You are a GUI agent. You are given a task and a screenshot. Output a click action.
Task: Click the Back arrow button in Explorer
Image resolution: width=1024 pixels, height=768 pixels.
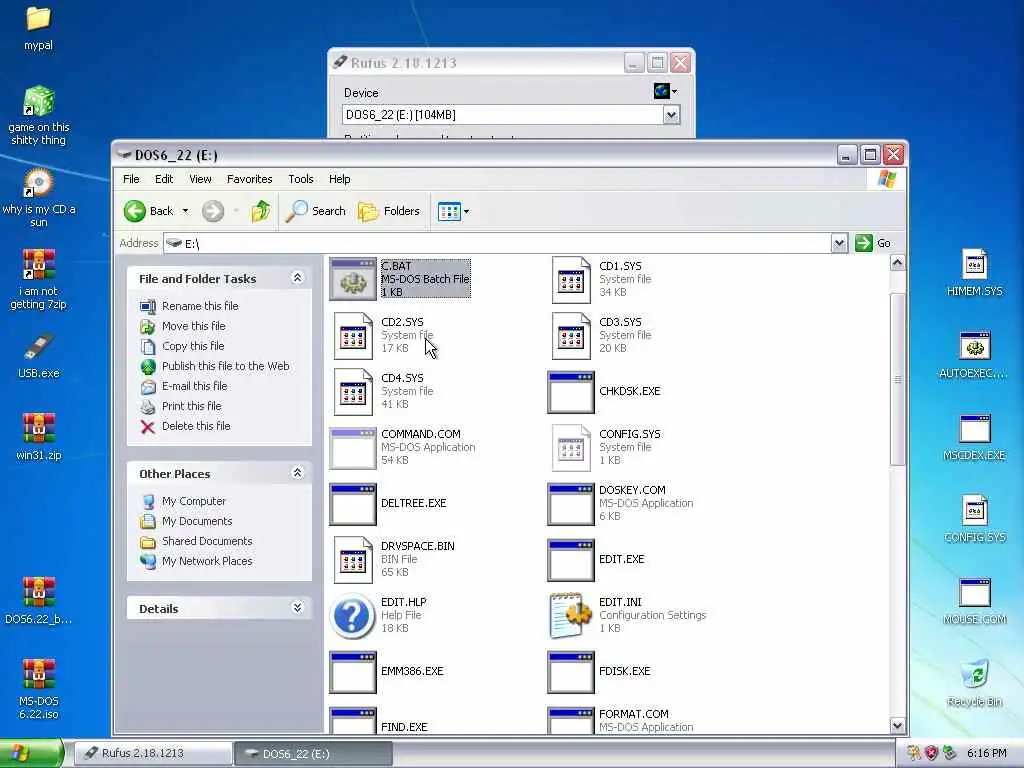(149, 211)
